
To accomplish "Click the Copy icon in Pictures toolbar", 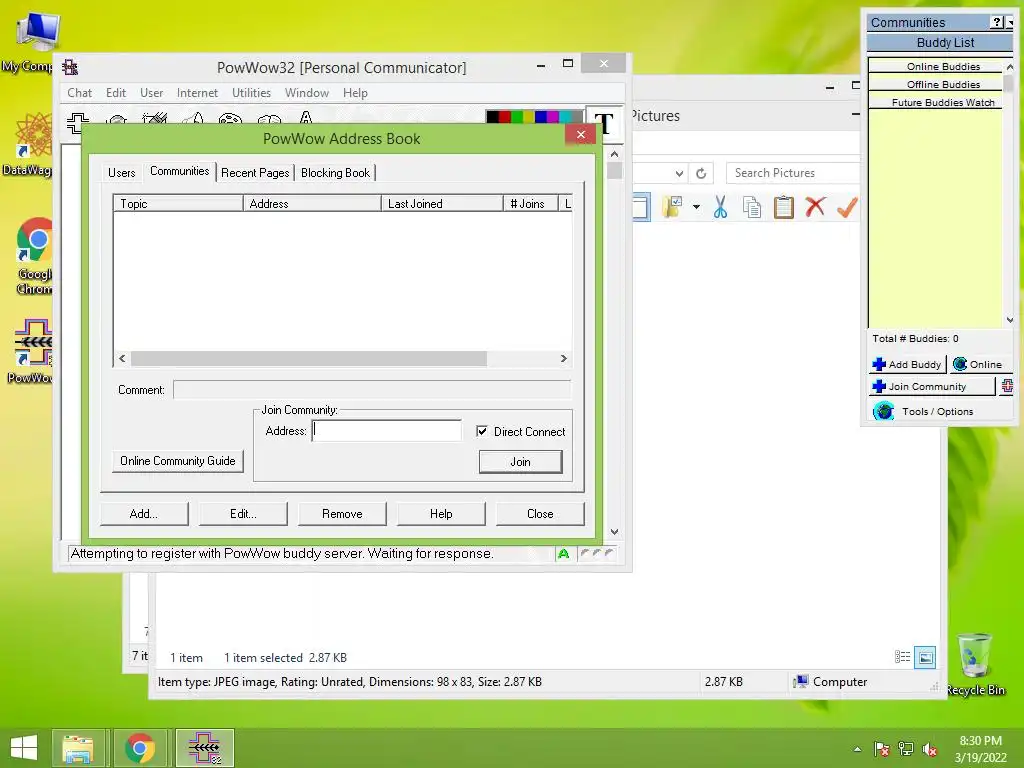I will [x=752, y=208].
